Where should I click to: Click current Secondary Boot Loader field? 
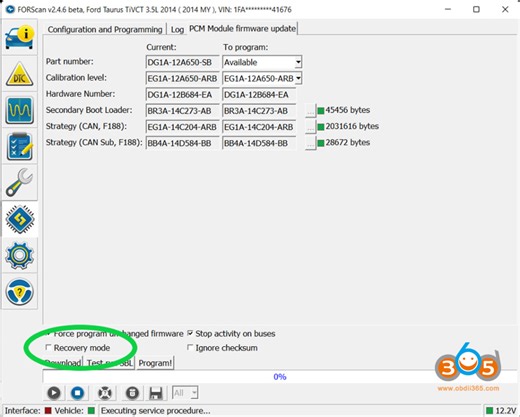click(183, 111)
